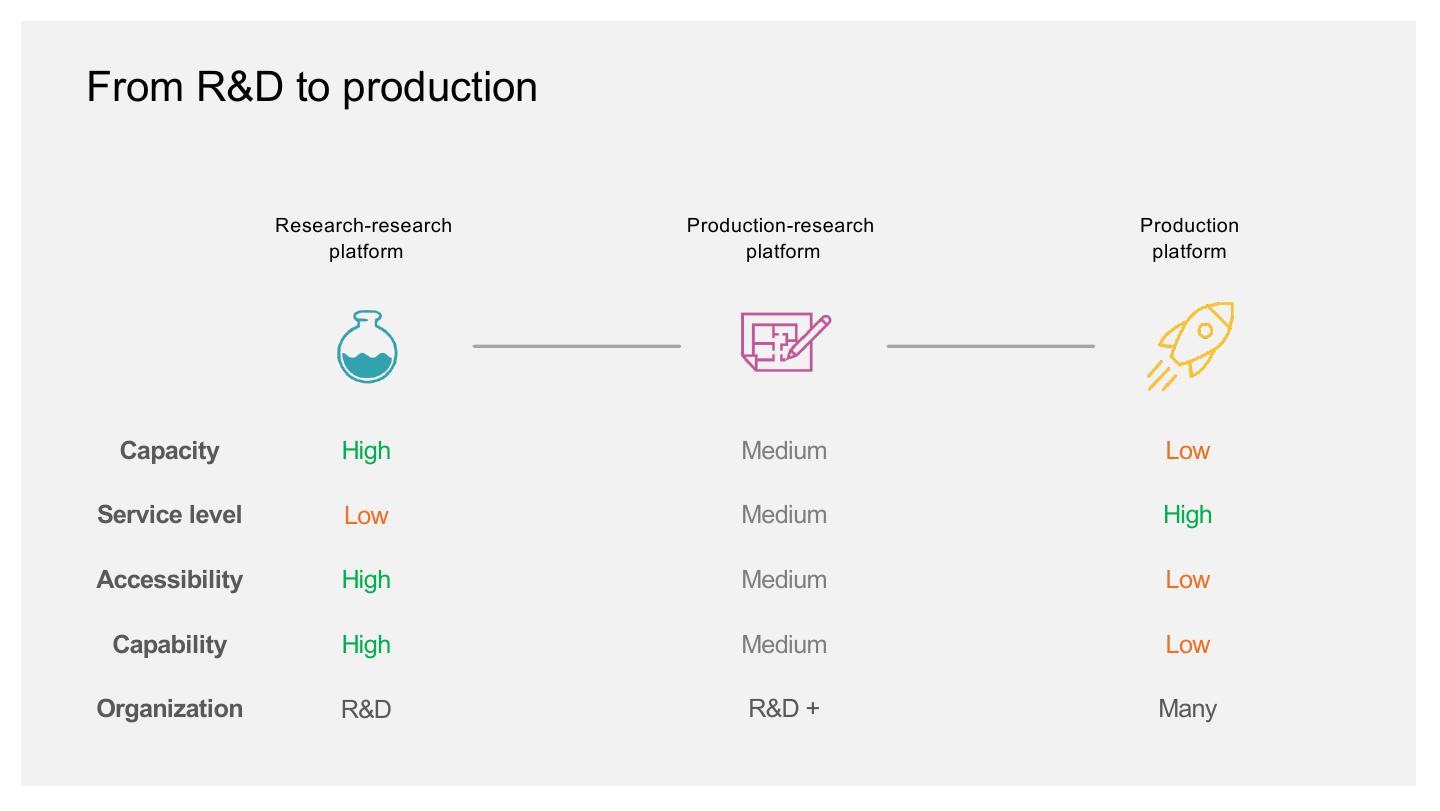The width and height of the screenshot is (1440, 811).
Task: Click orange "Low" under Research-research Service level
Action: pos(366,516)
